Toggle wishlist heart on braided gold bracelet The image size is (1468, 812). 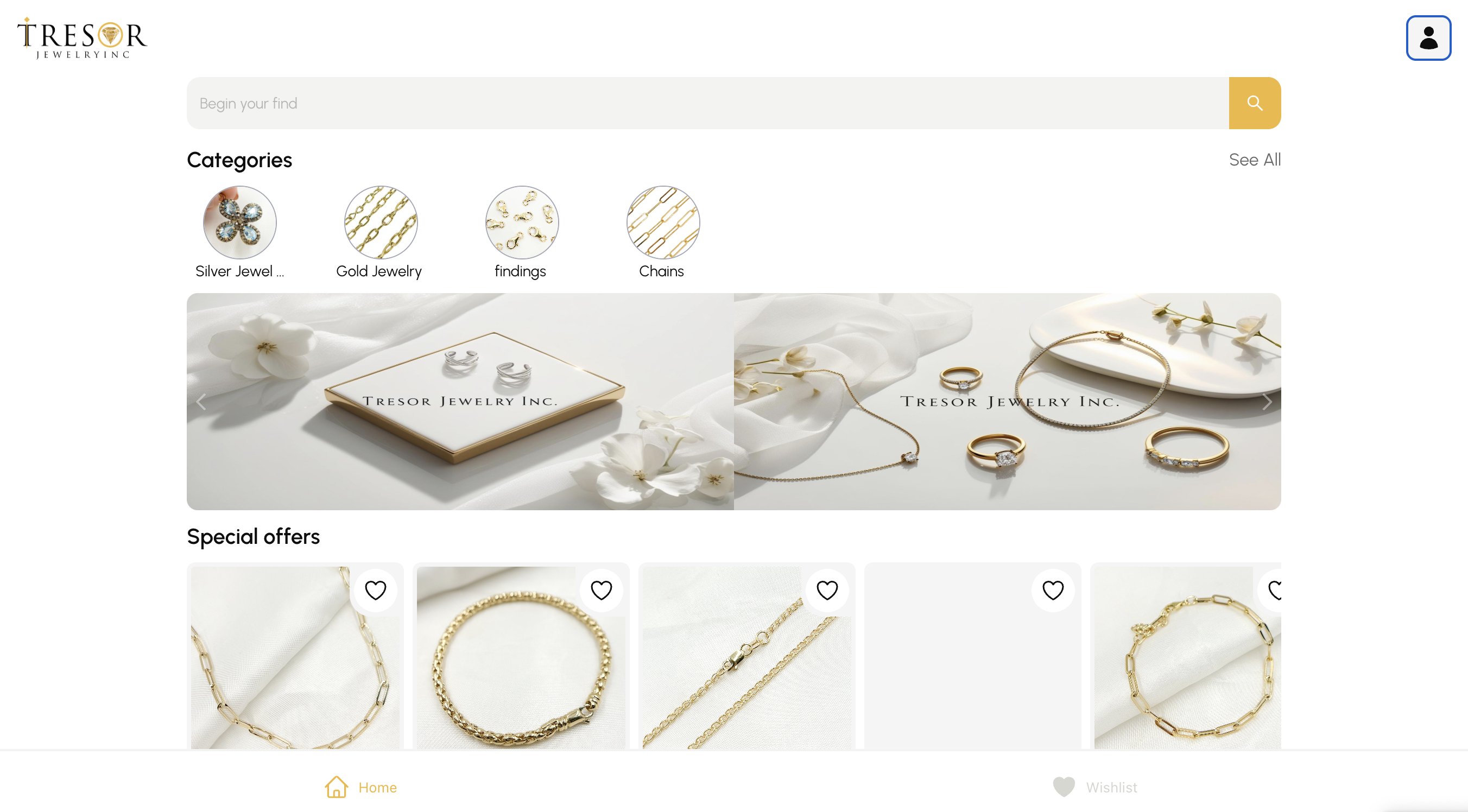click(601, 591)
